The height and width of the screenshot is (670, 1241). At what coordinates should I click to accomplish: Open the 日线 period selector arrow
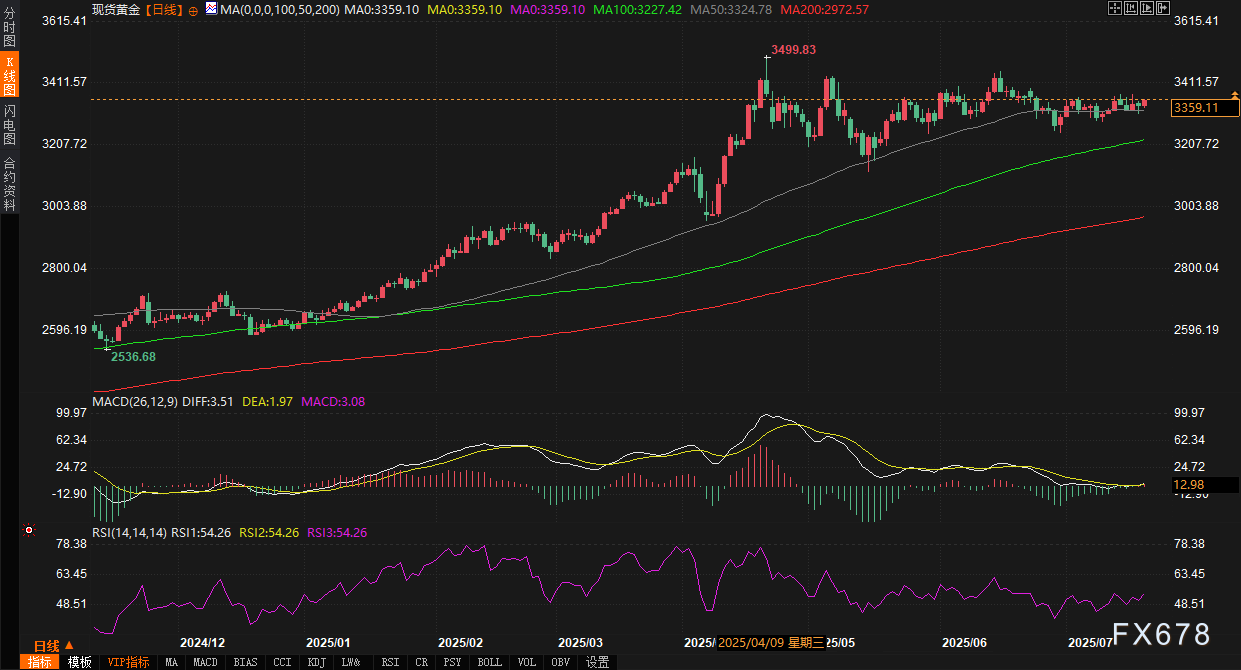(69, 645)
